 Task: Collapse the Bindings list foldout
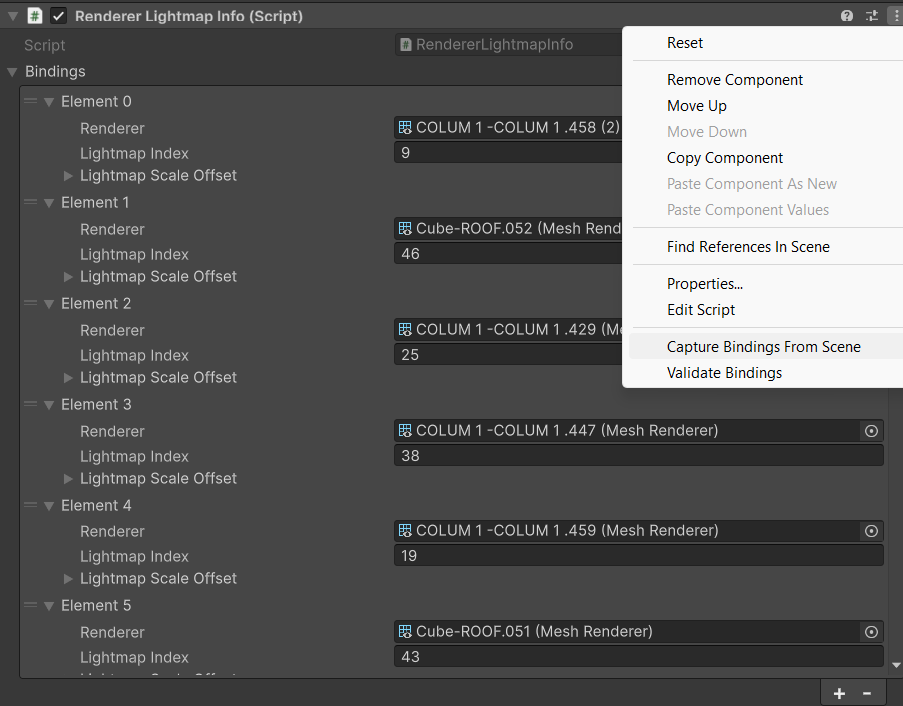tap(12, 72)
